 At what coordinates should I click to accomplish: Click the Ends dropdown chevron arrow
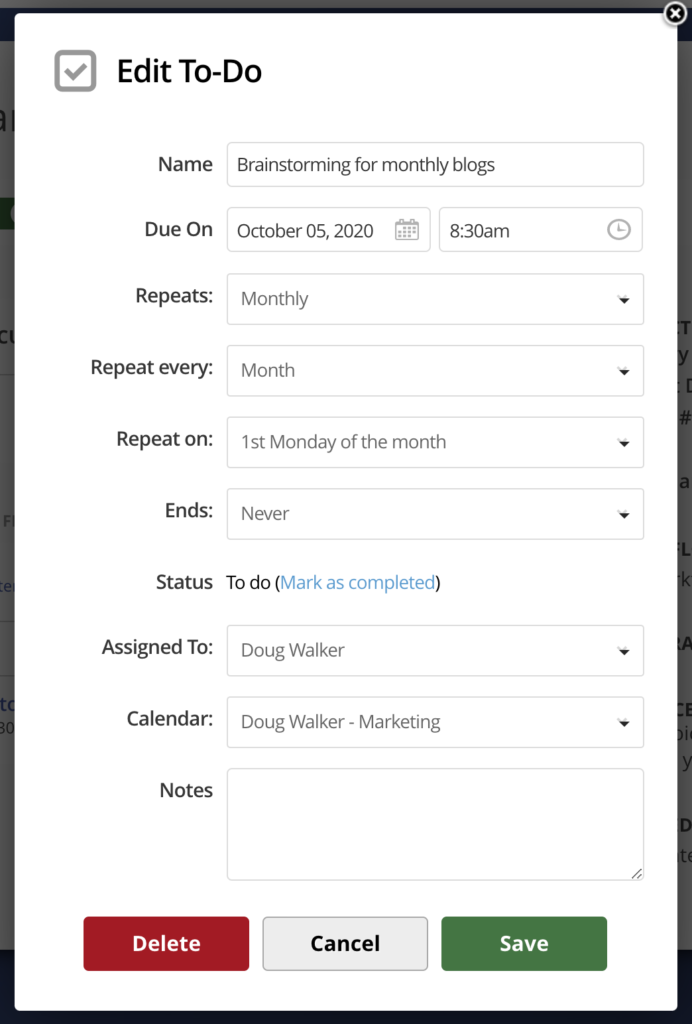(625, 514)
